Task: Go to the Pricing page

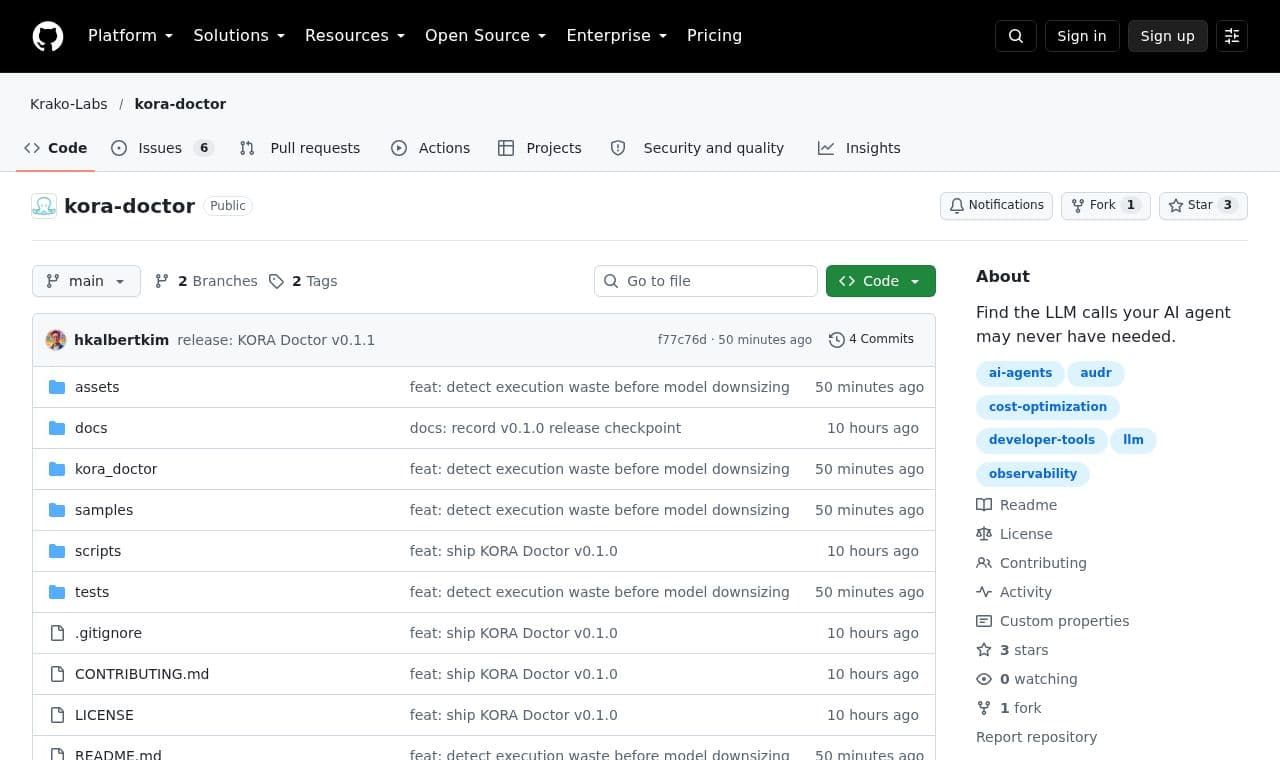Action: pyautogui.click(x=714, y=36)
